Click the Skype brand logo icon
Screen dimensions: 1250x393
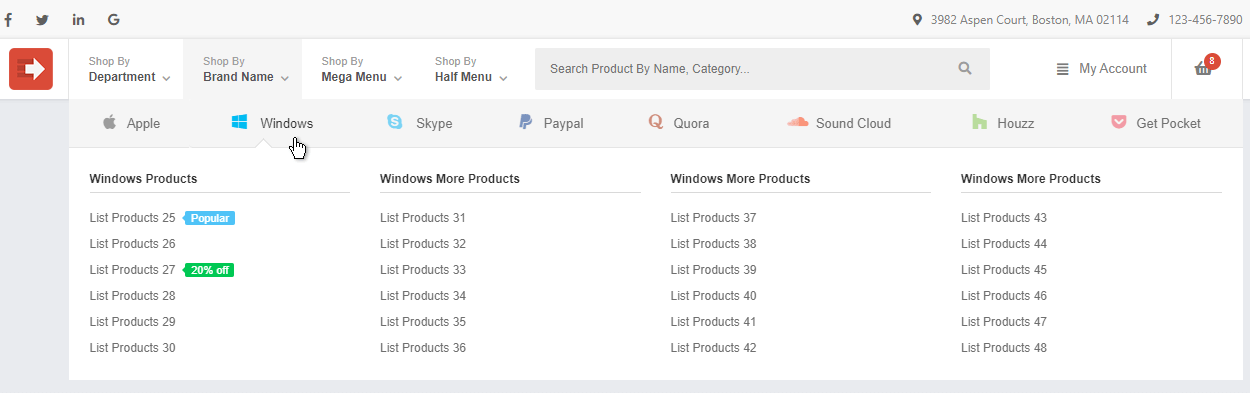pyautogui.click(x=395, y=123)
